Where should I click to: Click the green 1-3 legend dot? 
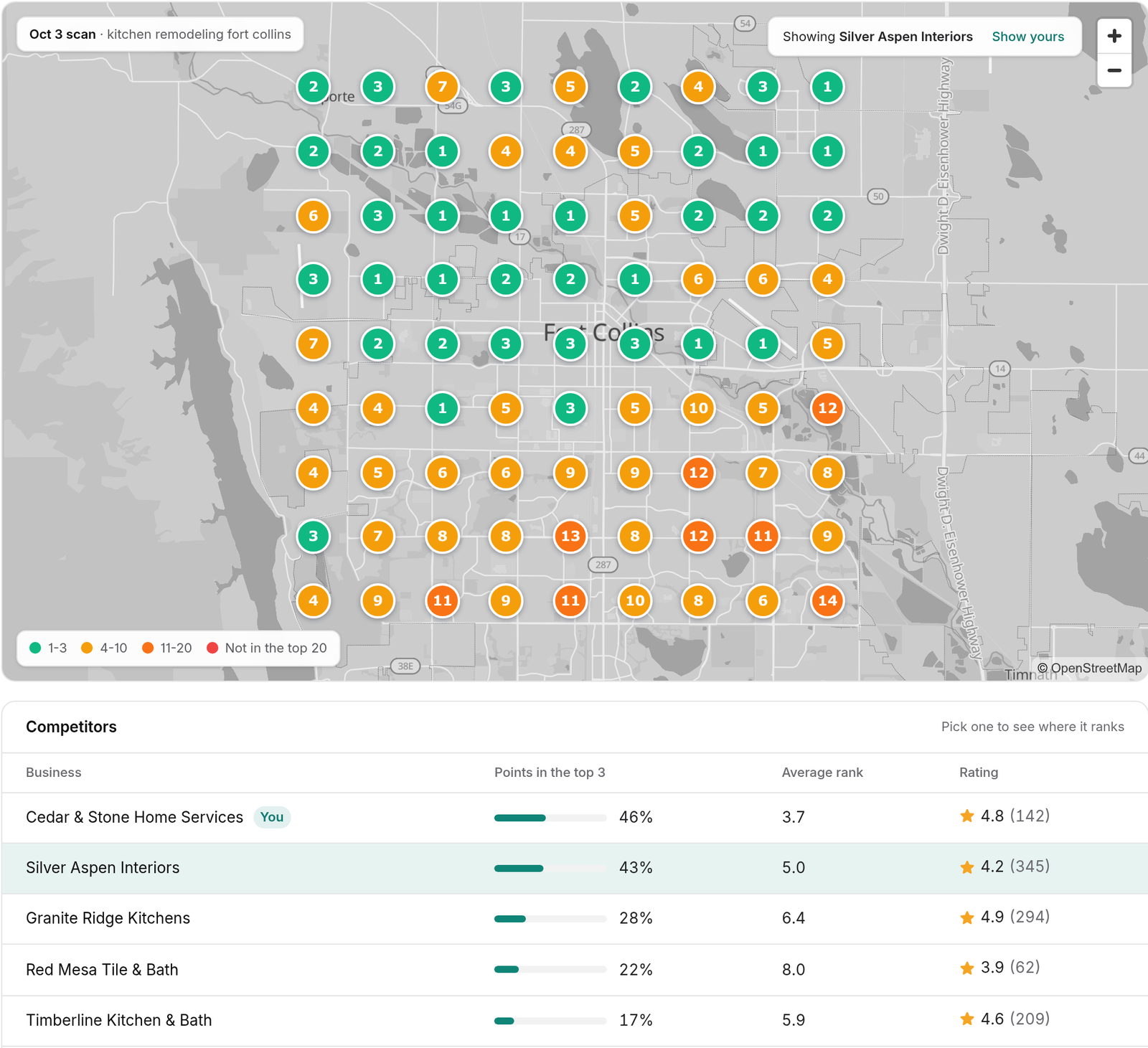tap(35, 648)
